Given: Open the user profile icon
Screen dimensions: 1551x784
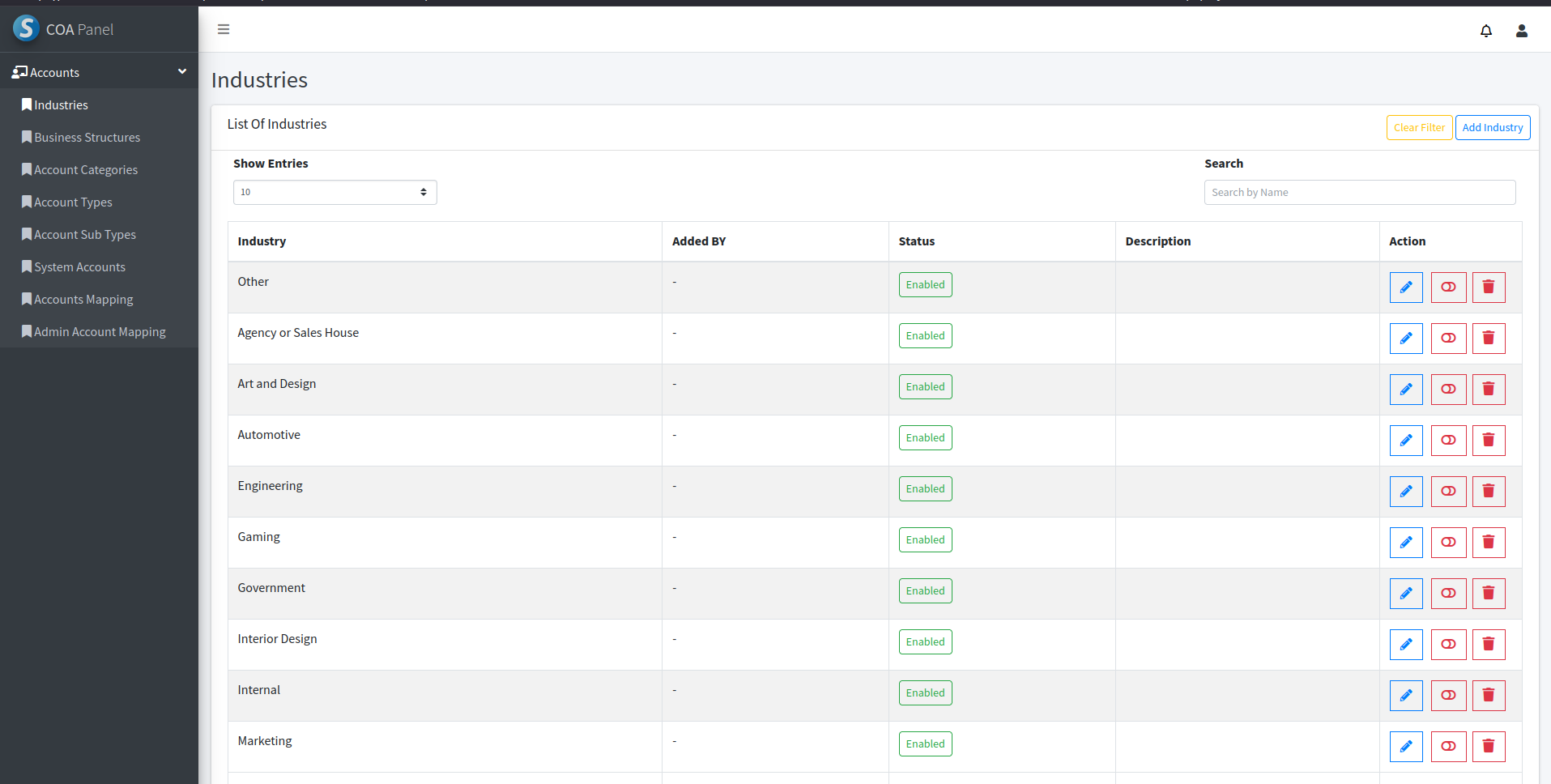Looking at the screenshot, I should click(1521, 31).
